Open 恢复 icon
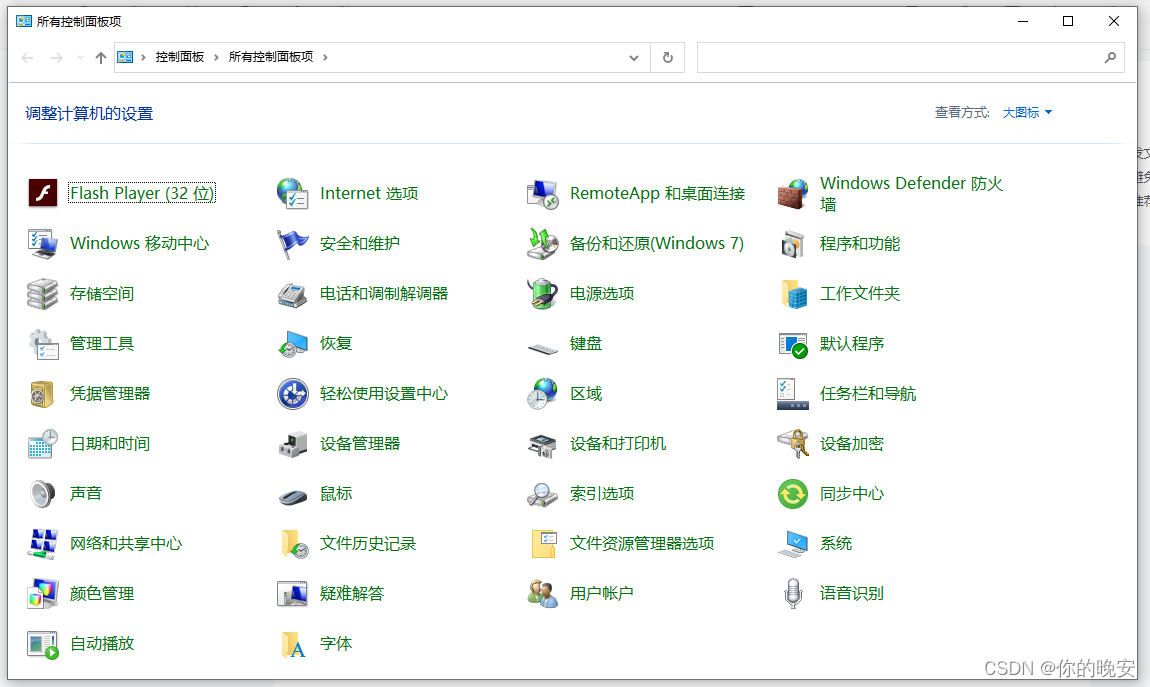The image size is (1150, 687). click(x=293, y=344)
